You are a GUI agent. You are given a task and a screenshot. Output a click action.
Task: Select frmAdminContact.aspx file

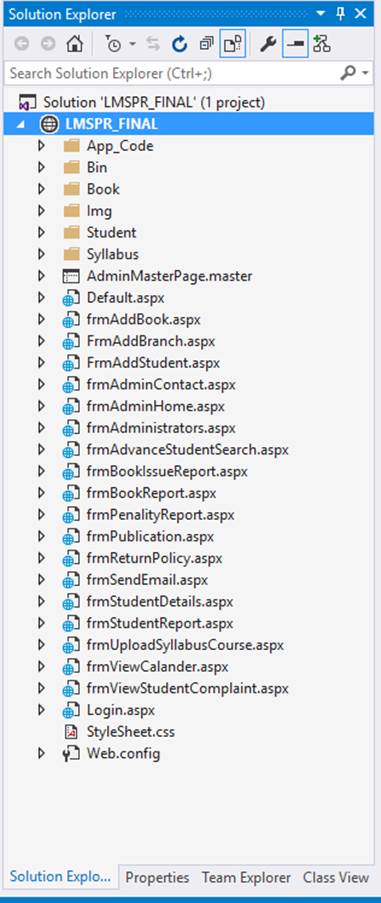161,384
